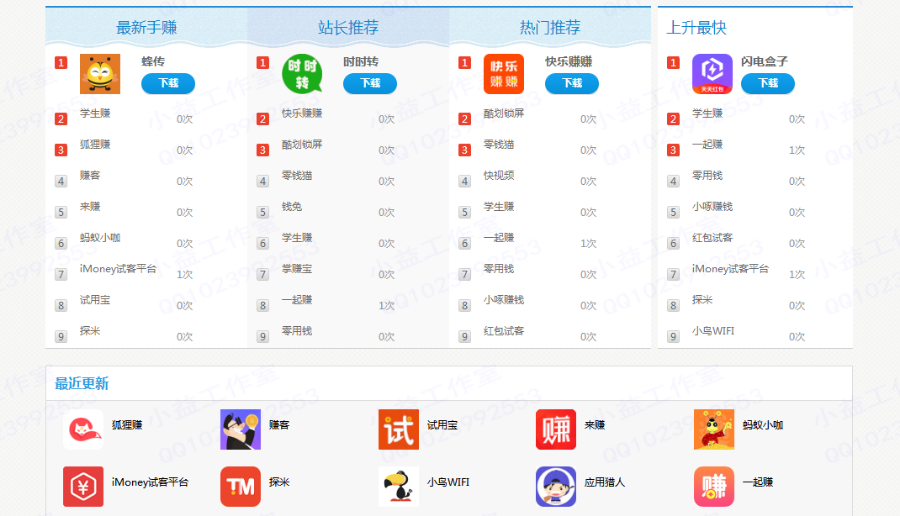
Task: Open the 快乐赚赚 title in 热门推荐
Action: tap(568, 61)
